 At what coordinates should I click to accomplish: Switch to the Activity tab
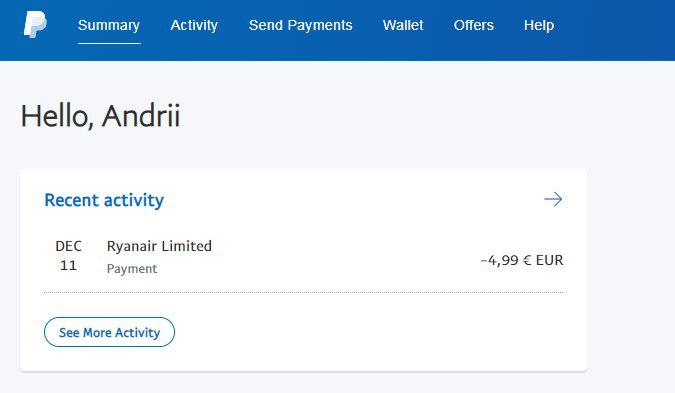(x=194, y=25)
